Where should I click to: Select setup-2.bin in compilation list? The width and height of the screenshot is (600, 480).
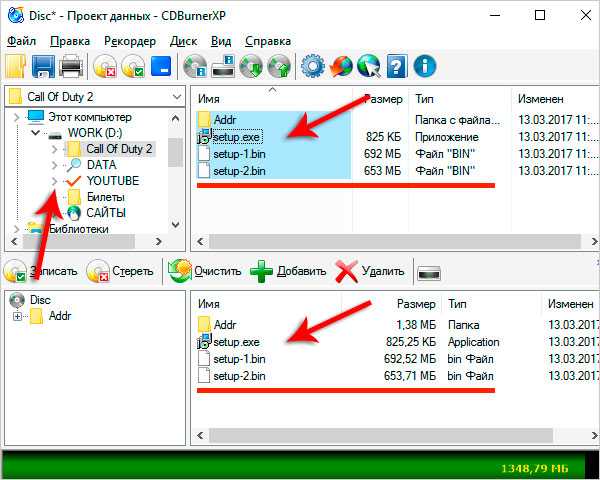239,376
